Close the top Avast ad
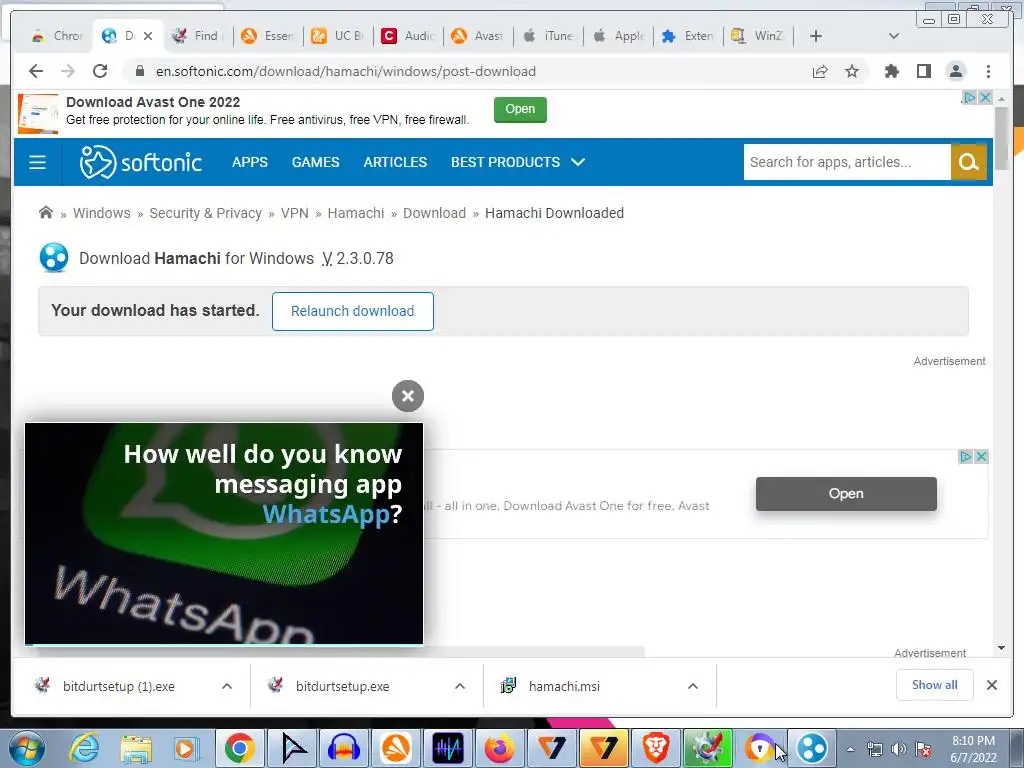1024x768 pixels. coord(985,97)
